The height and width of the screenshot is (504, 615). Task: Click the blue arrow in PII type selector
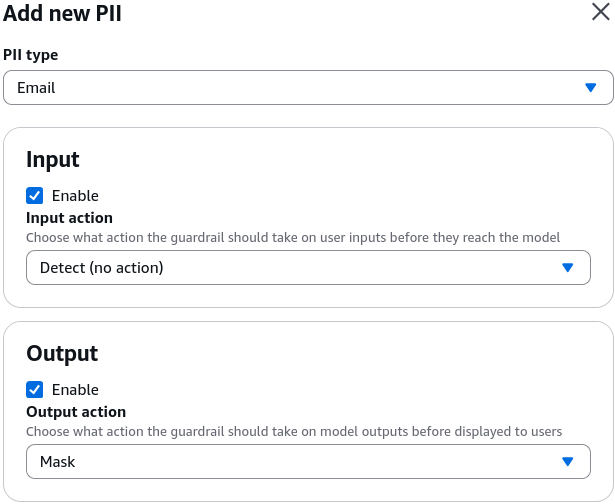pyautogui.click(x=590, y=87)
